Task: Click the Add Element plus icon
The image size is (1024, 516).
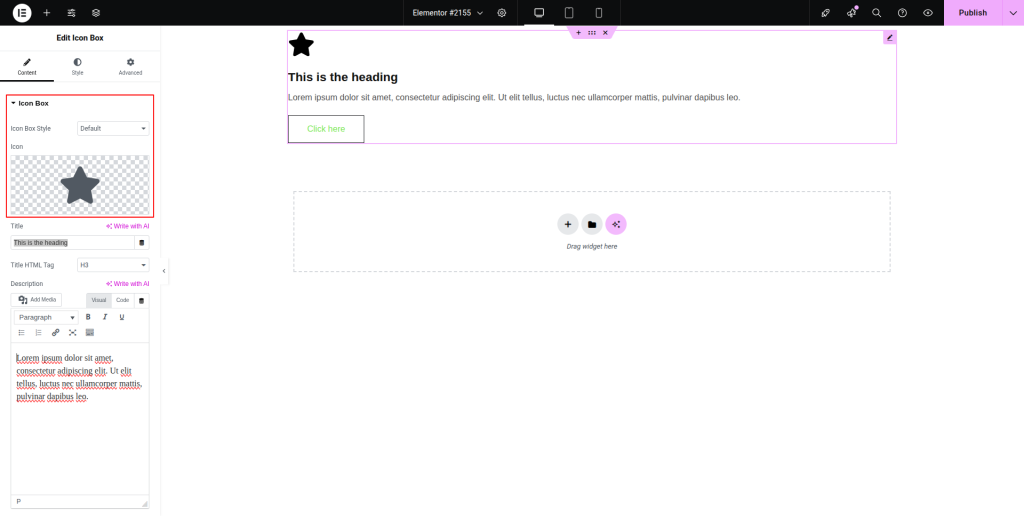Action: pos(46,13)
